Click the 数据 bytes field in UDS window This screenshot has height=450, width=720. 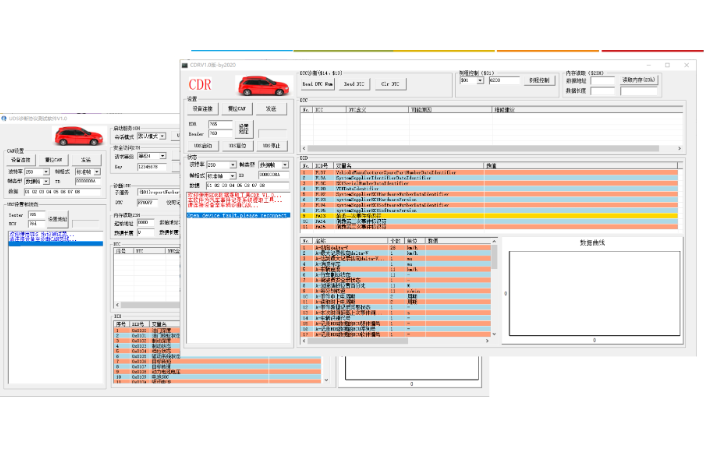click(x=62, y=192)
